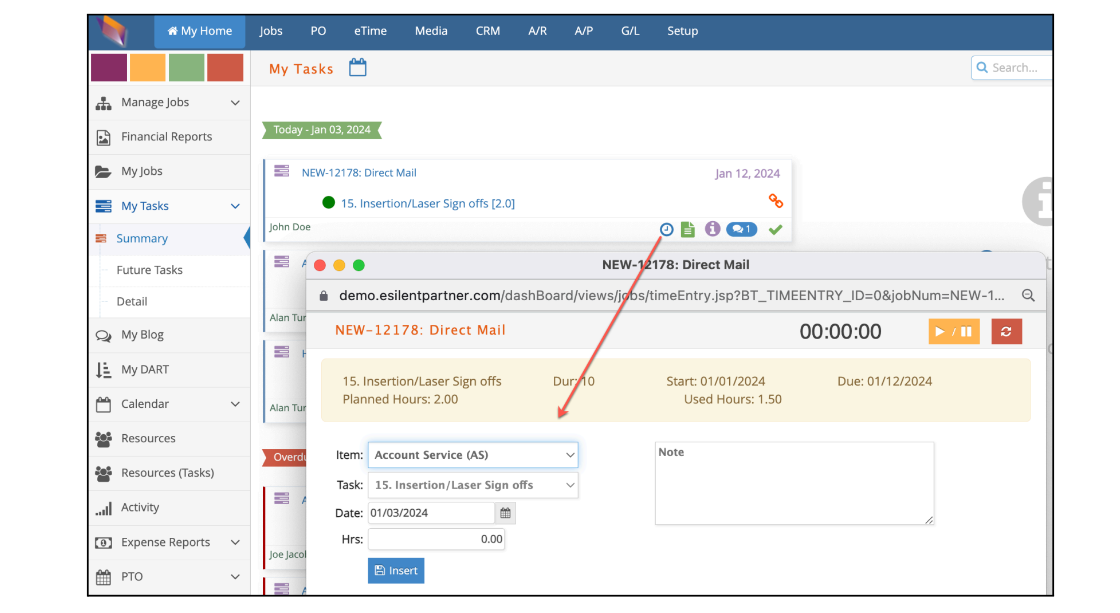1120x613 pixels.
Task: Open the green document icon on Direct Mail task
Action: click(x=688, y=229)
